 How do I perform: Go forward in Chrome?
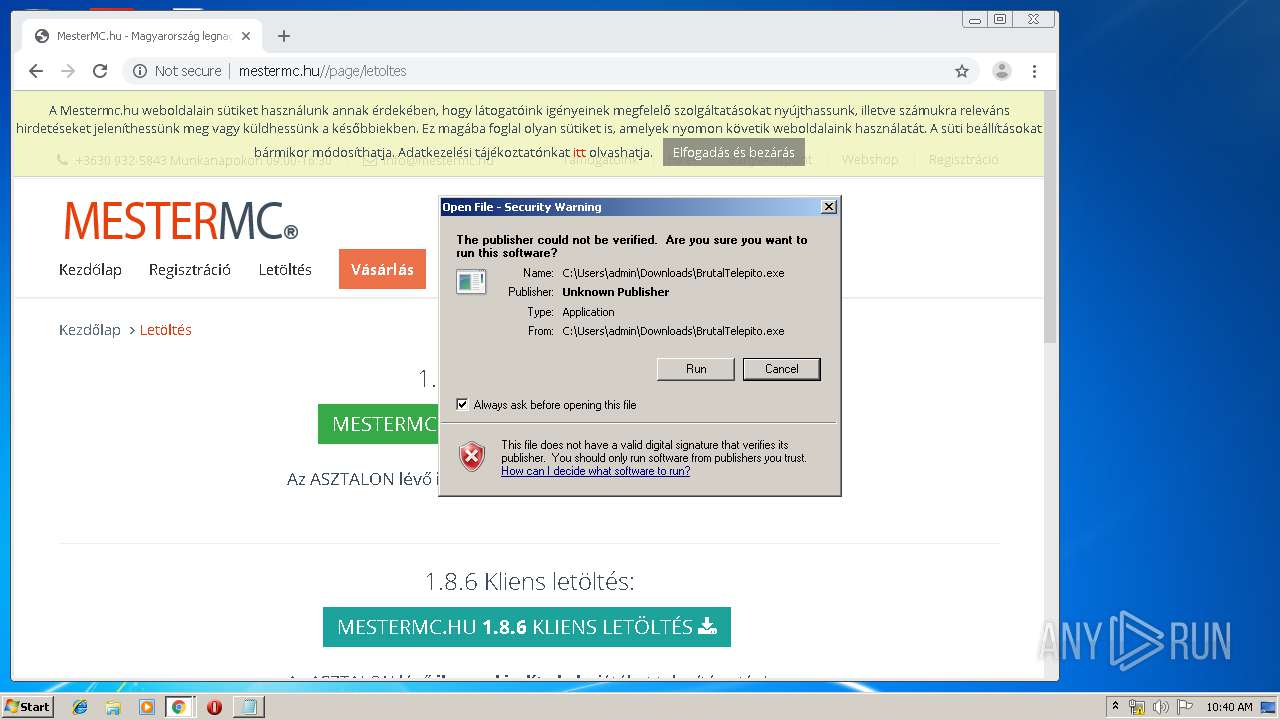pyautogui.click(x=68, y=71)
